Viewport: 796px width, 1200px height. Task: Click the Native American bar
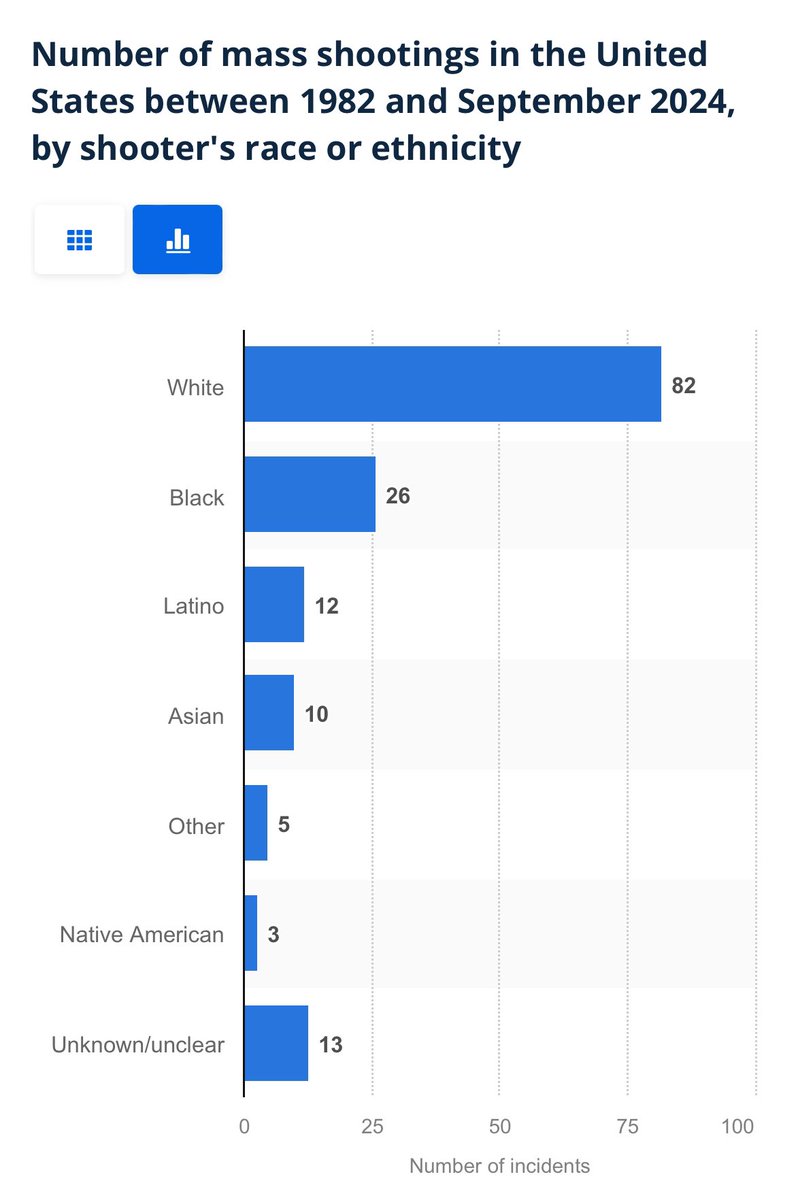point(251,933)
